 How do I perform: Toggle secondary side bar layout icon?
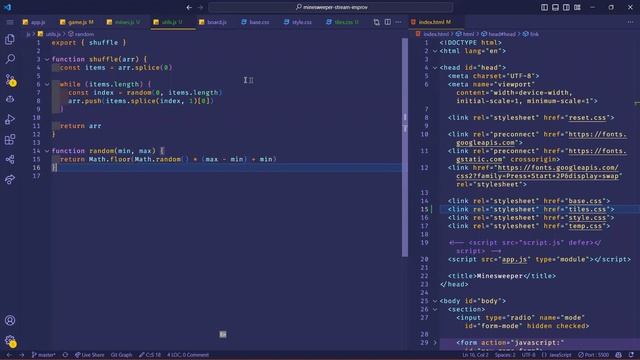(566, 7)
